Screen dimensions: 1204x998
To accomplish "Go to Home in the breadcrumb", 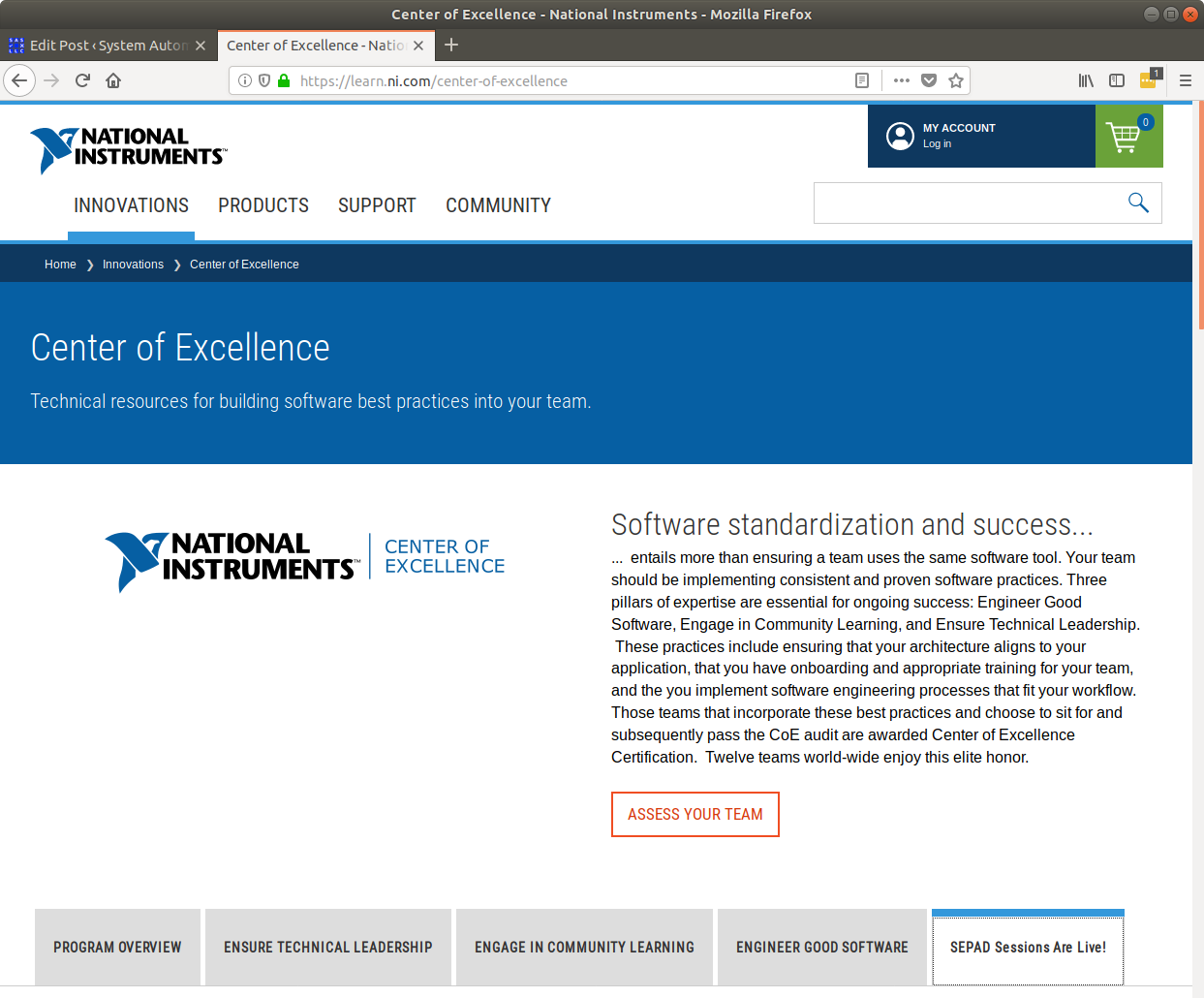I will pos(60,265).
